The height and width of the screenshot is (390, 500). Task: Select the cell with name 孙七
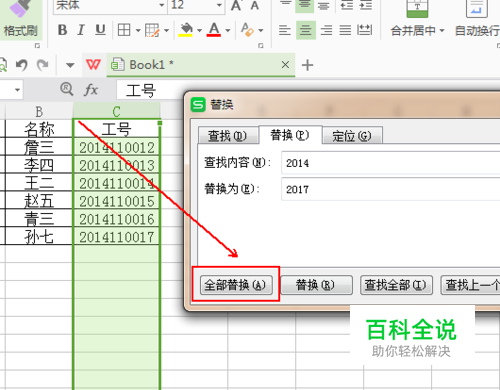click(39, 237)
